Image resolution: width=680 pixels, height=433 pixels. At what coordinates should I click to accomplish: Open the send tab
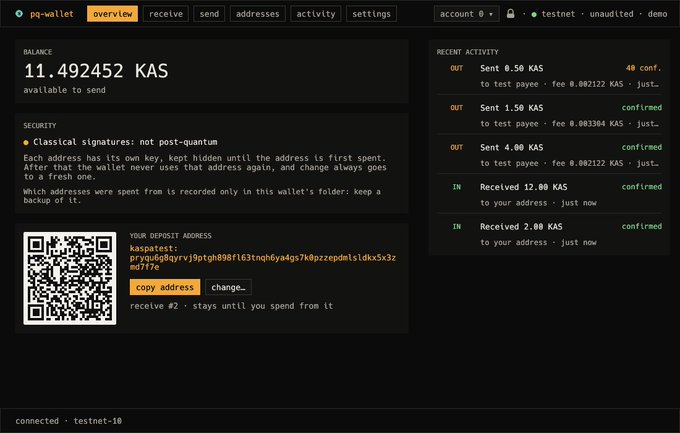click(x=209, y=14)
